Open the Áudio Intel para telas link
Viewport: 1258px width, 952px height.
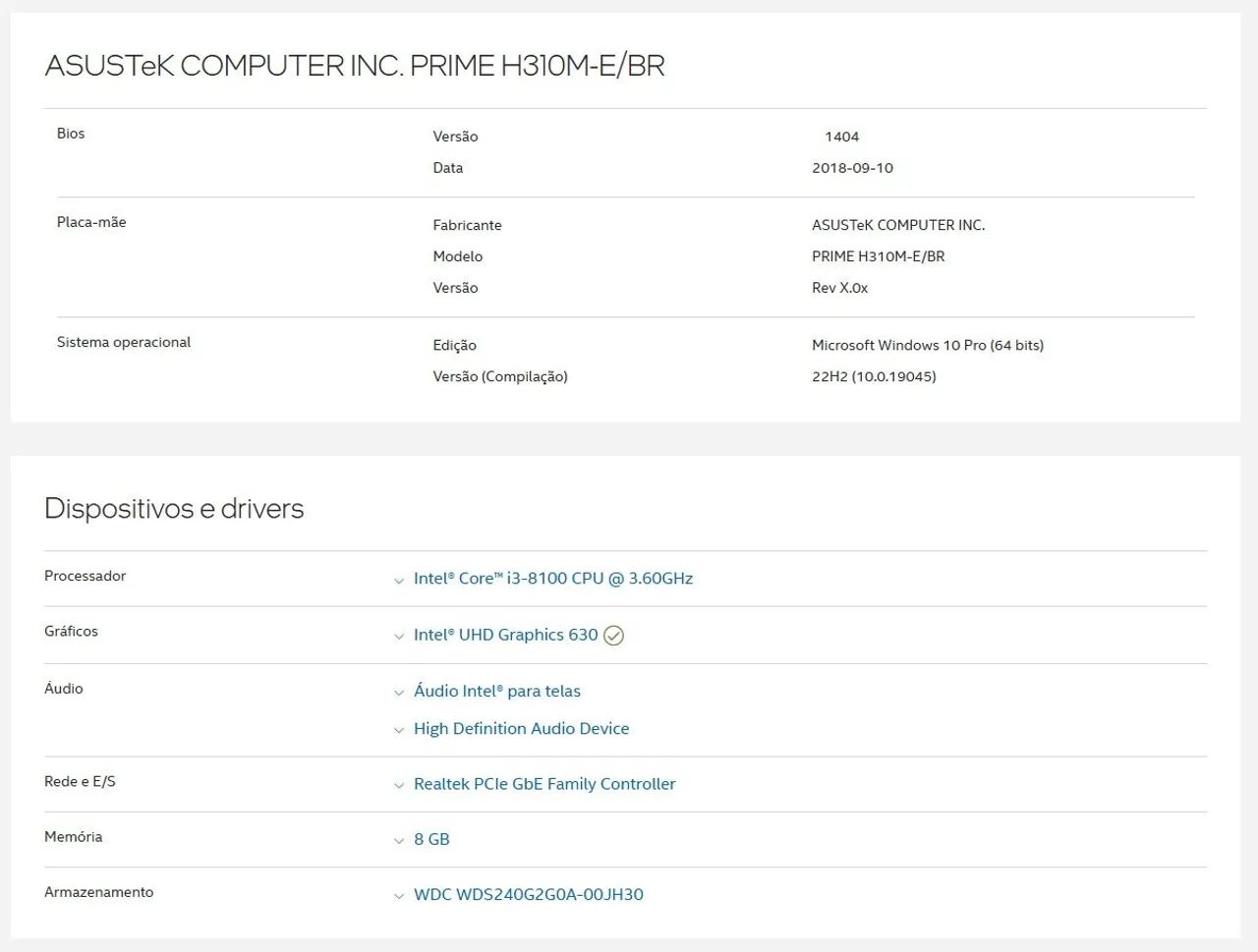497,691
